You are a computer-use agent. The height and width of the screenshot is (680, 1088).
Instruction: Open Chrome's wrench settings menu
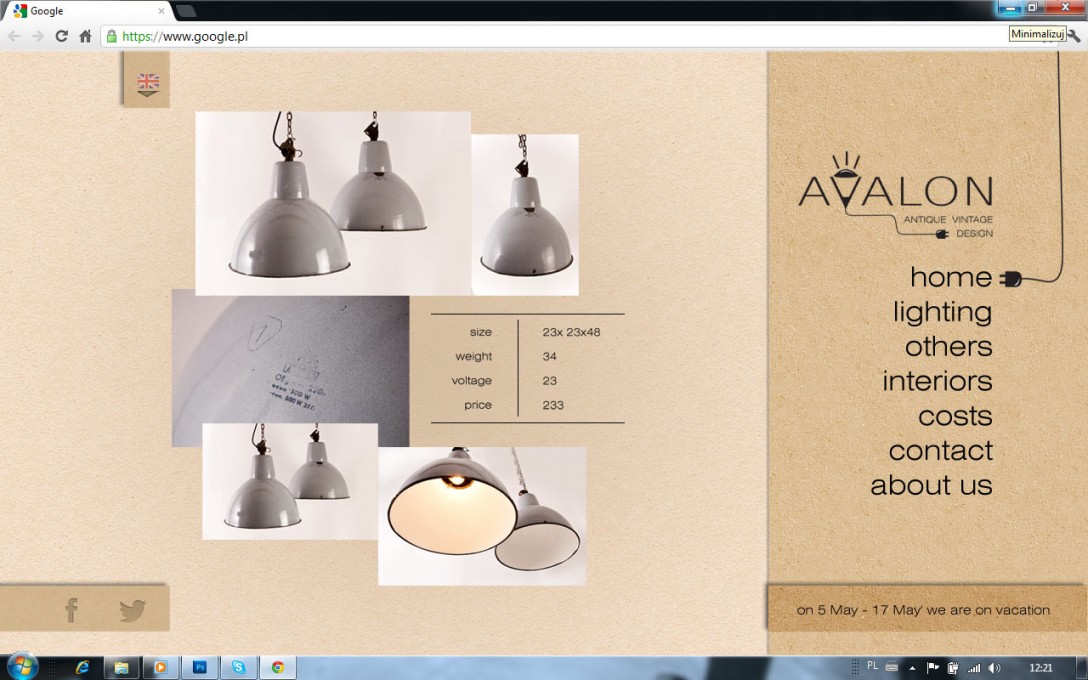coord(1074,36)
